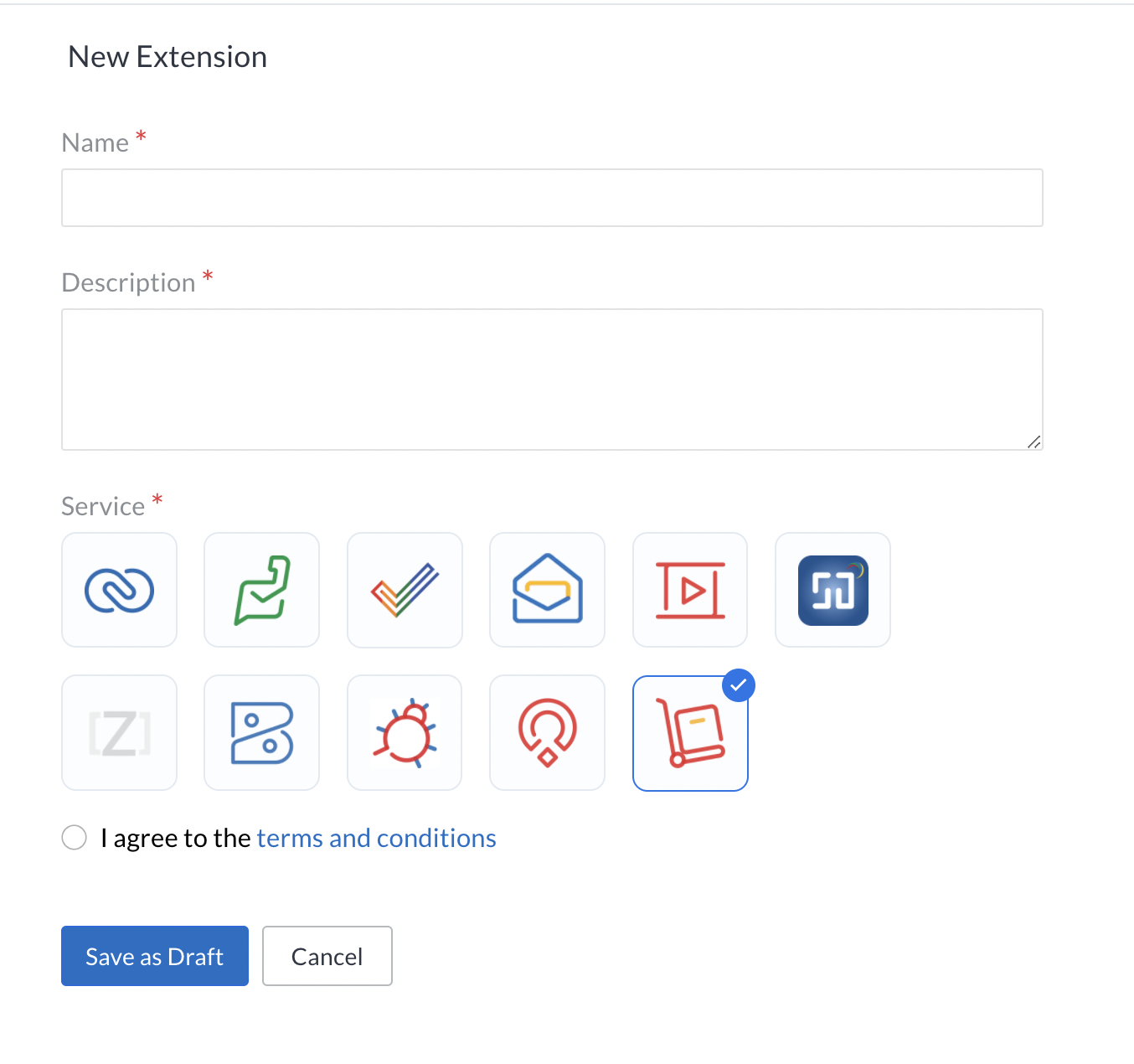The width and height of the screenshot is (1134, 1064).
Task: Click the greyed-out [Z] service icon
Action: pos(119,733)
